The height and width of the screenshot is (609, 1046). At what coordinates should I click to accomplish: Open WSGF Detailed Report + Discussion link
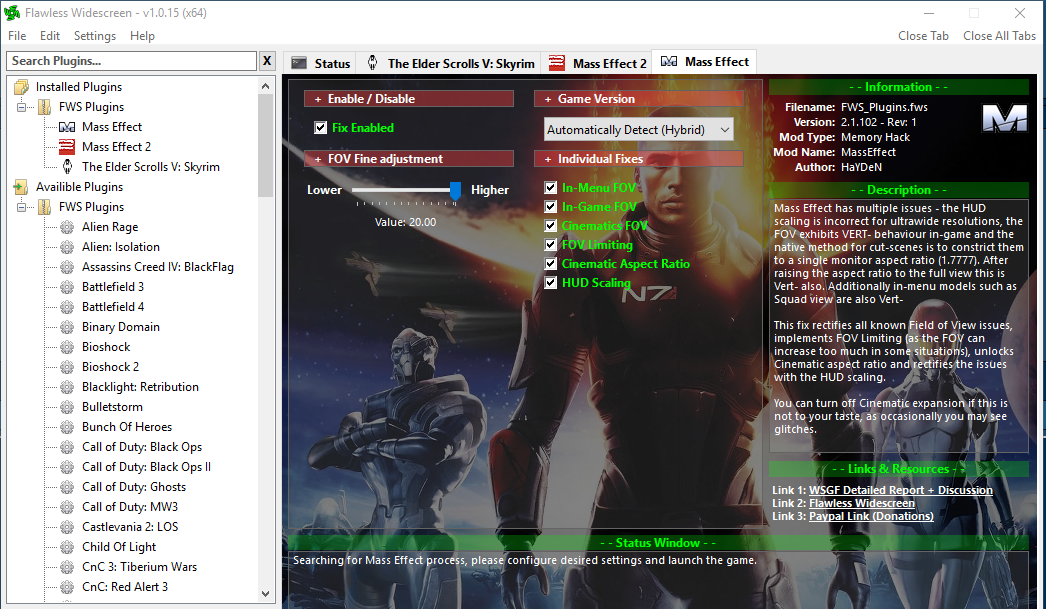901,490
